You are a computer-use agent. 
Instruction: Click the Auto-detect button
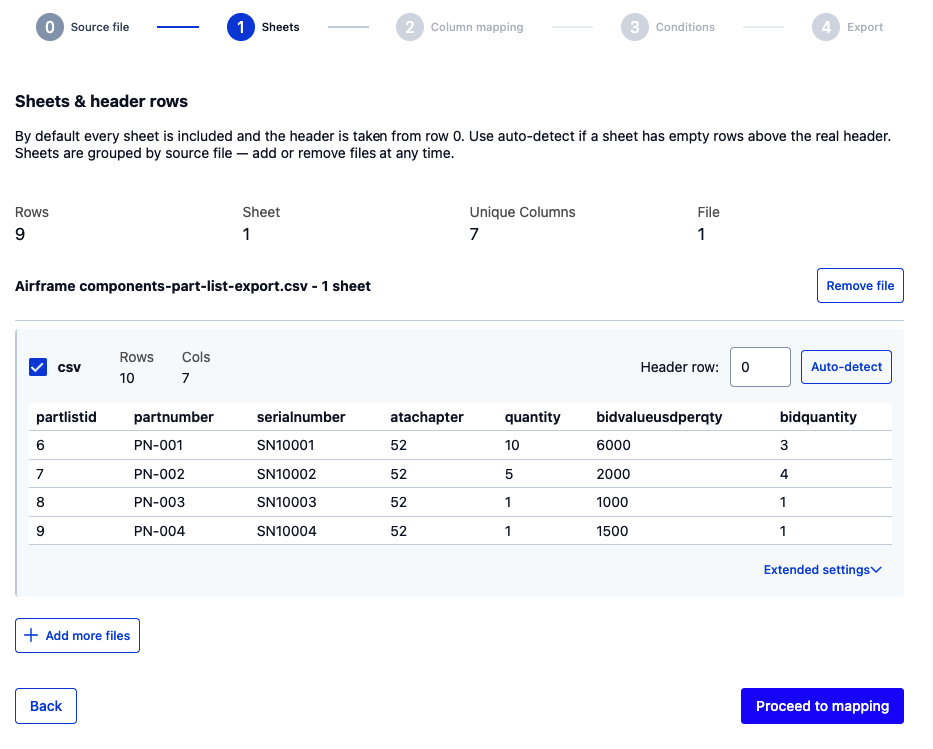(846, 367)
